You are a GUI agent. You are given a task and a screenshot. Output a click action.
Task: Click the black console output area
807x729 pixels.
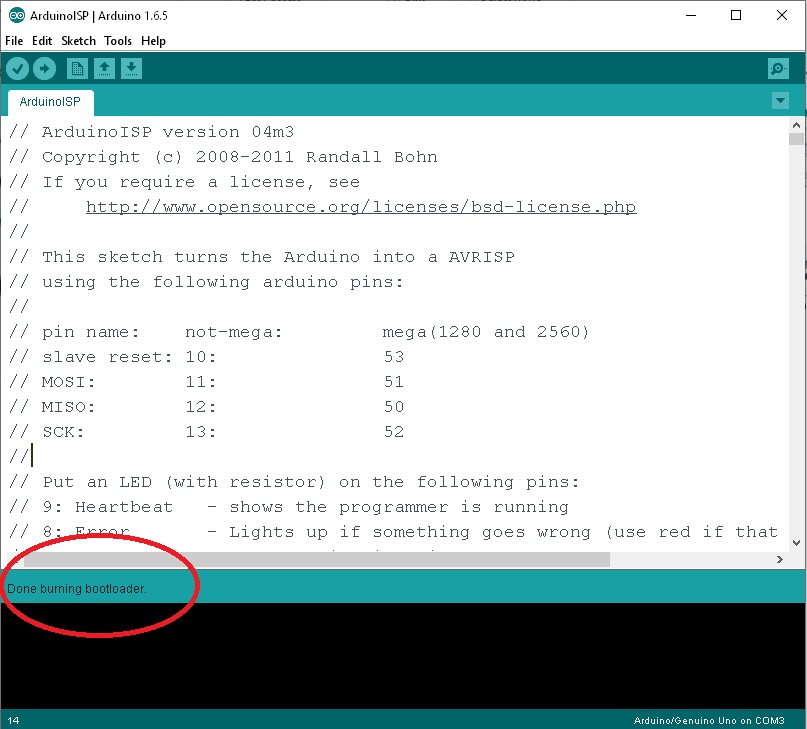[x=403, y=656]
